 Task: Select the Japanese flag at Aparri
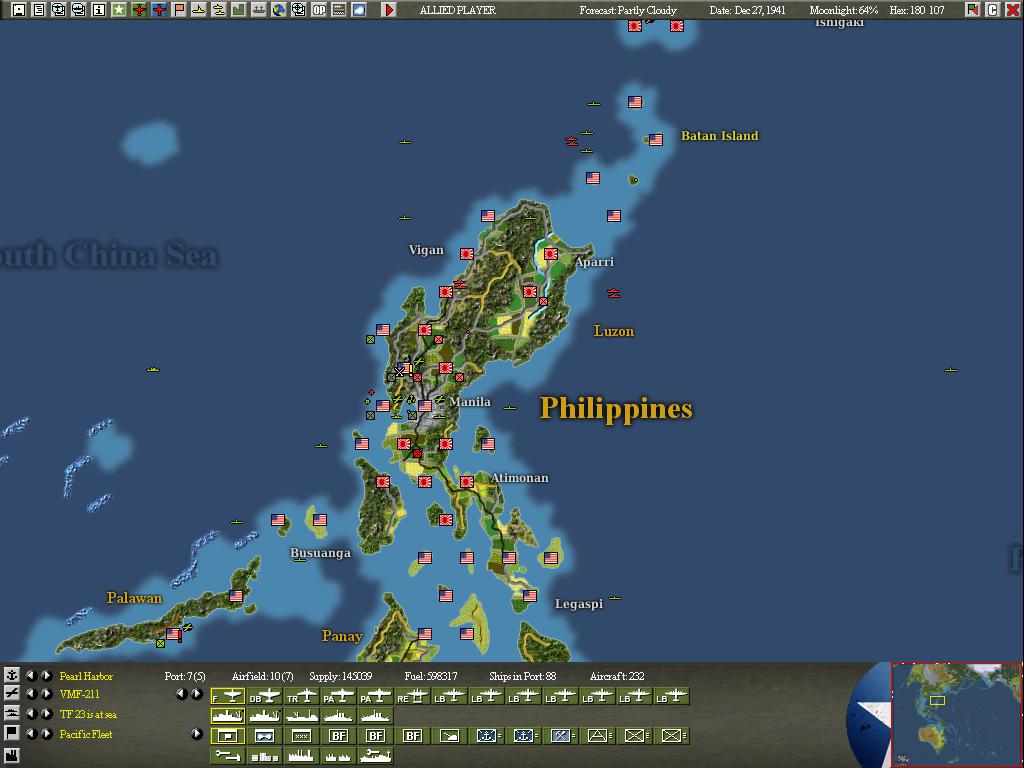point(551,253)
